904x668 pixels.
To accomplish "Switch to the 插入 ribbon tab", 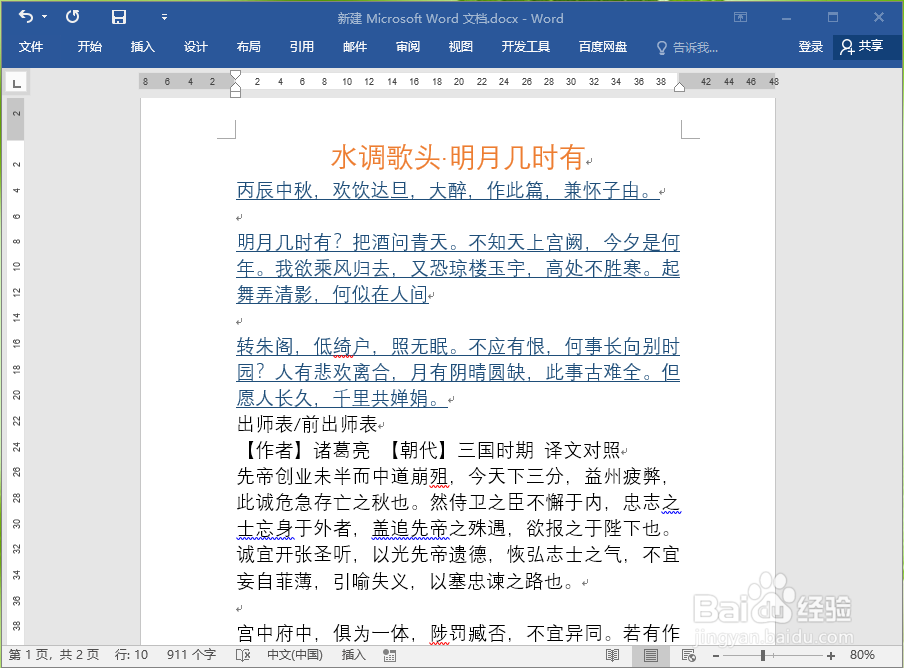I will pos(141,47).
